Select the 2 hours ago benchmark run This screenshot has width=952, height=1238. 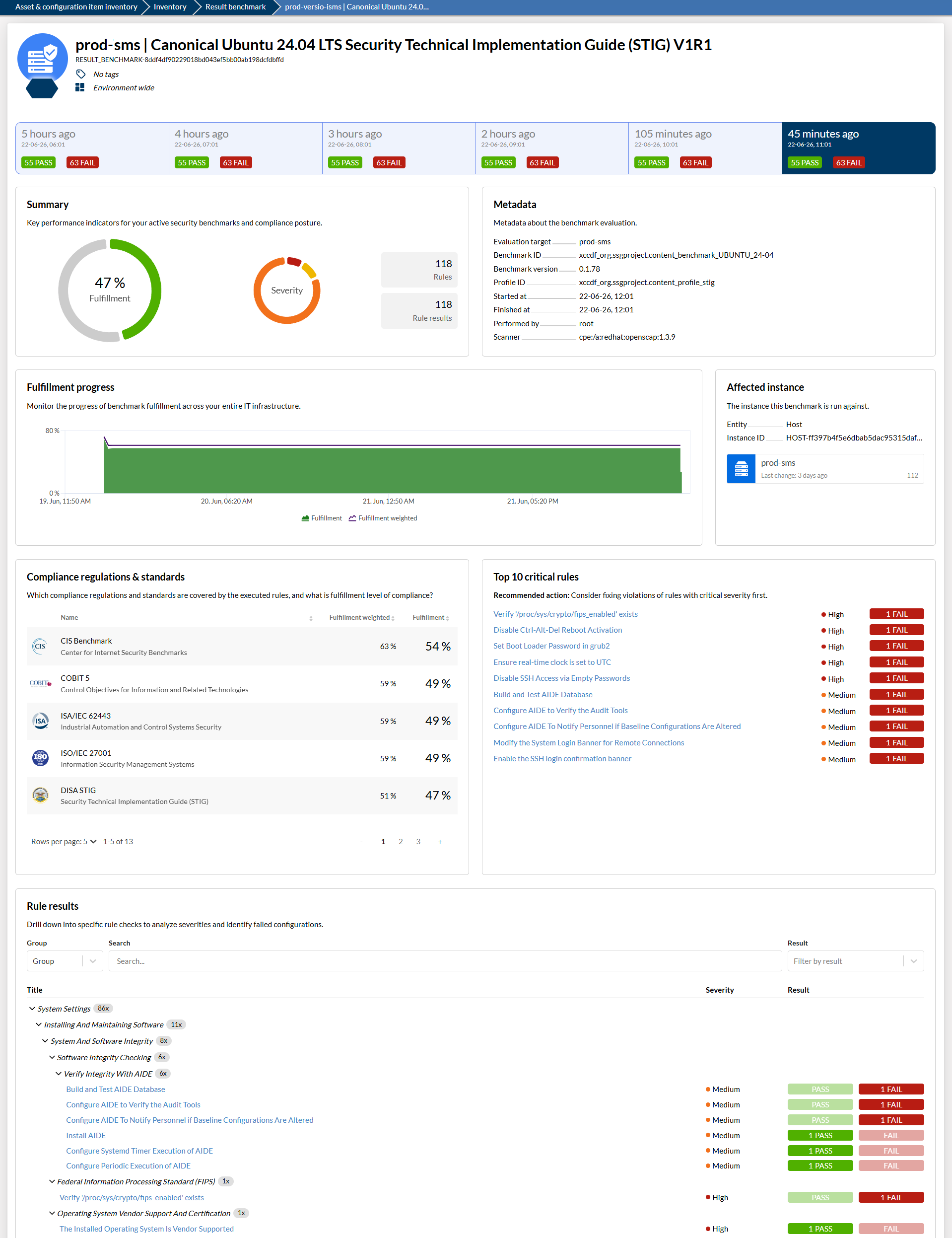[x=552, y=148]
